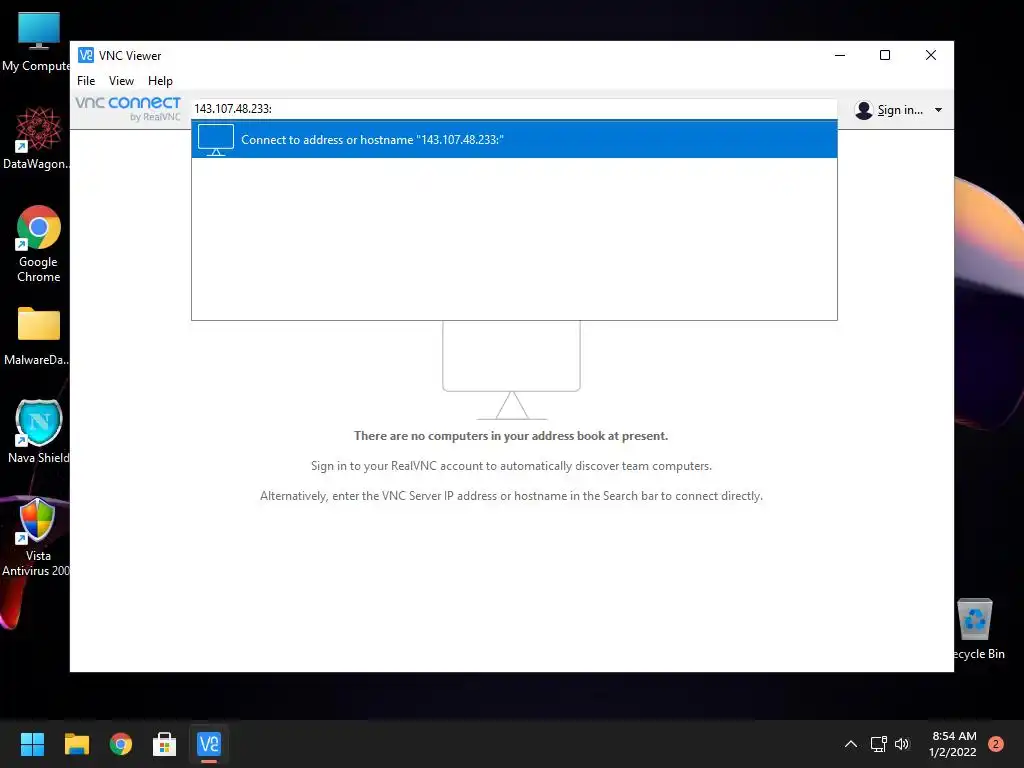Open the notification badge showing 2
Image resolution: width=1024 pixels, height=768 pixels.
point(995,744)
